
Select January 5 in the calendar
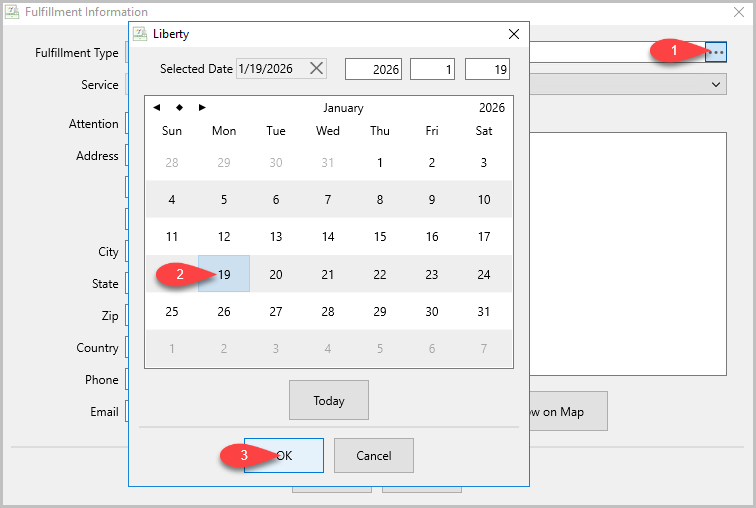click(224, 200)
